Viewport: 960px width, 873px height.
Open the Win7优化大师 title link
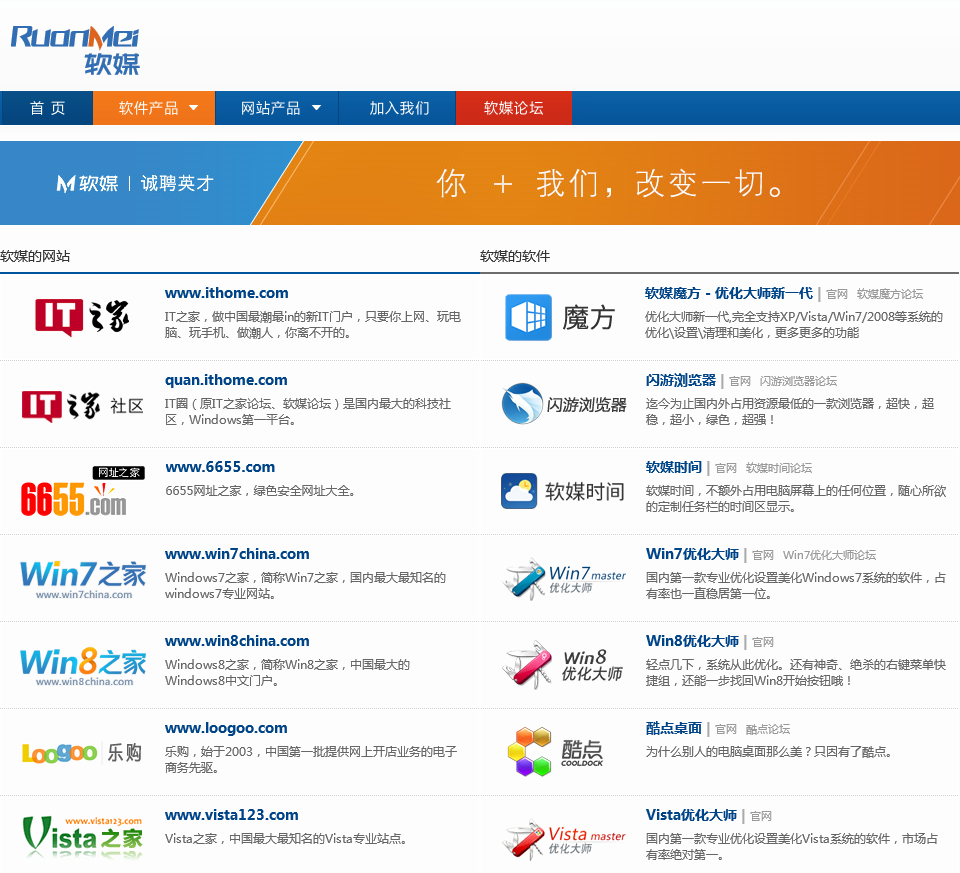tap(692, 554)
